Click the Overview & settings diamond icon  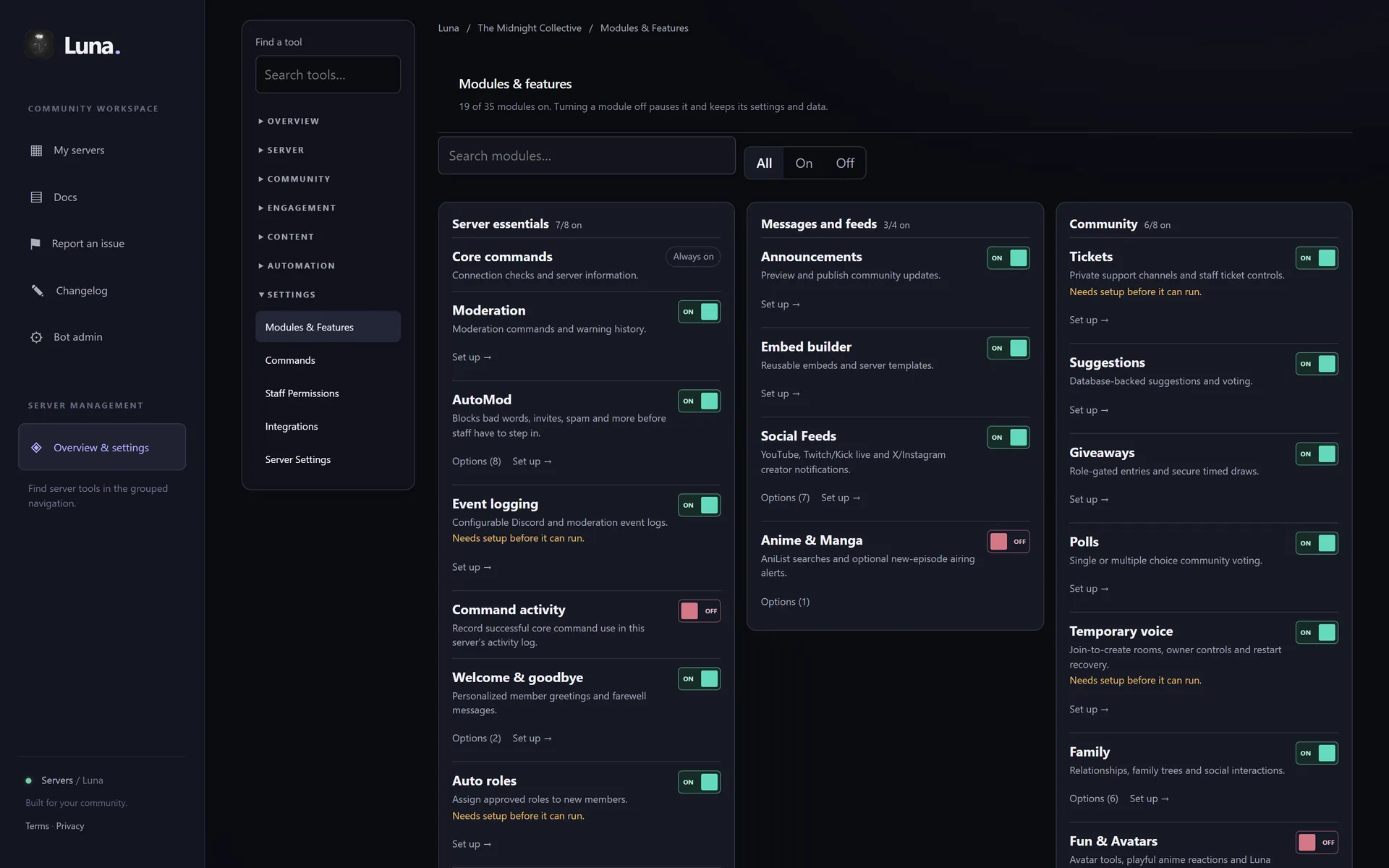(x=36, y=448)
